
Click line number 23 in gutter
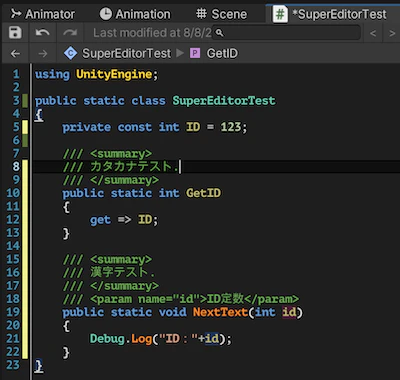(13, 365)
